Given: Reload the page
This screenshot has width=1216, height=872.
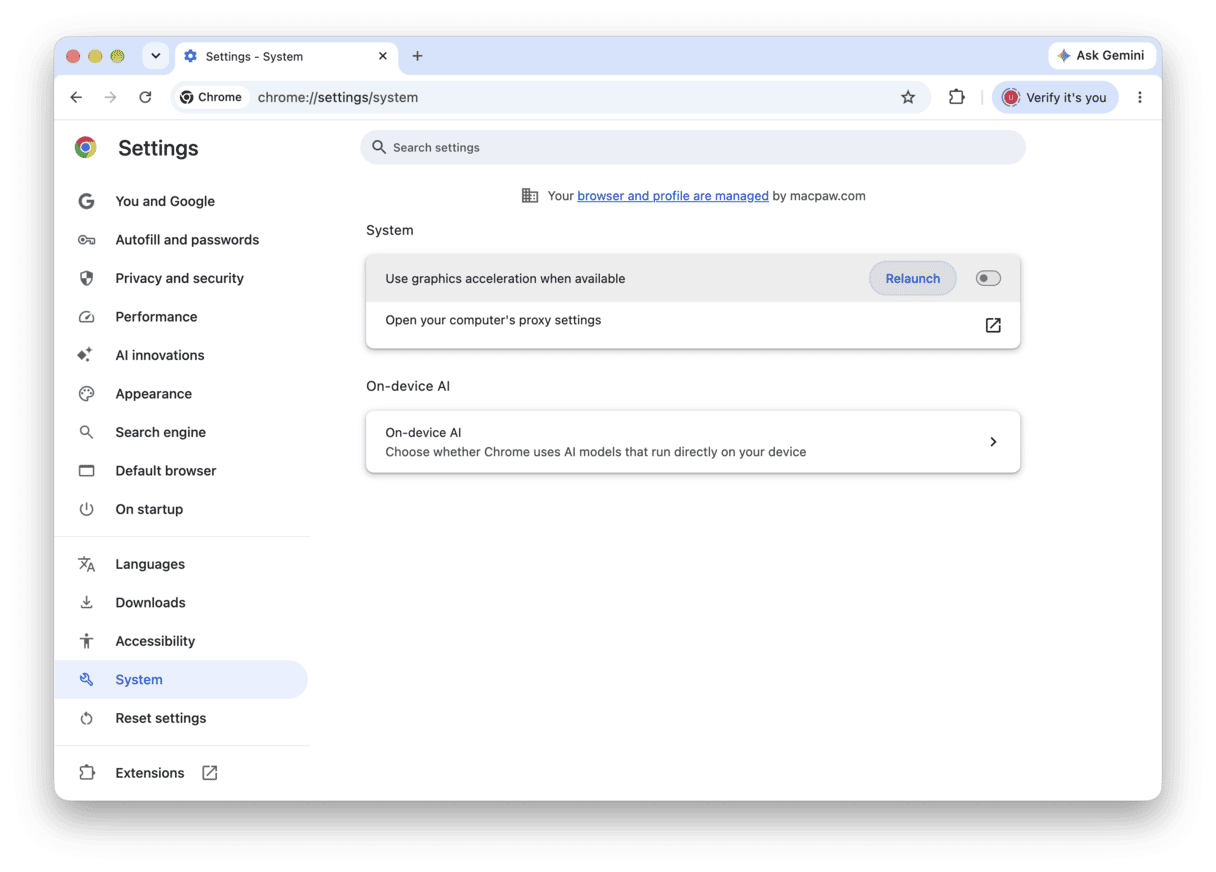Looking at the screenshot, I should [x=145, y=97].
